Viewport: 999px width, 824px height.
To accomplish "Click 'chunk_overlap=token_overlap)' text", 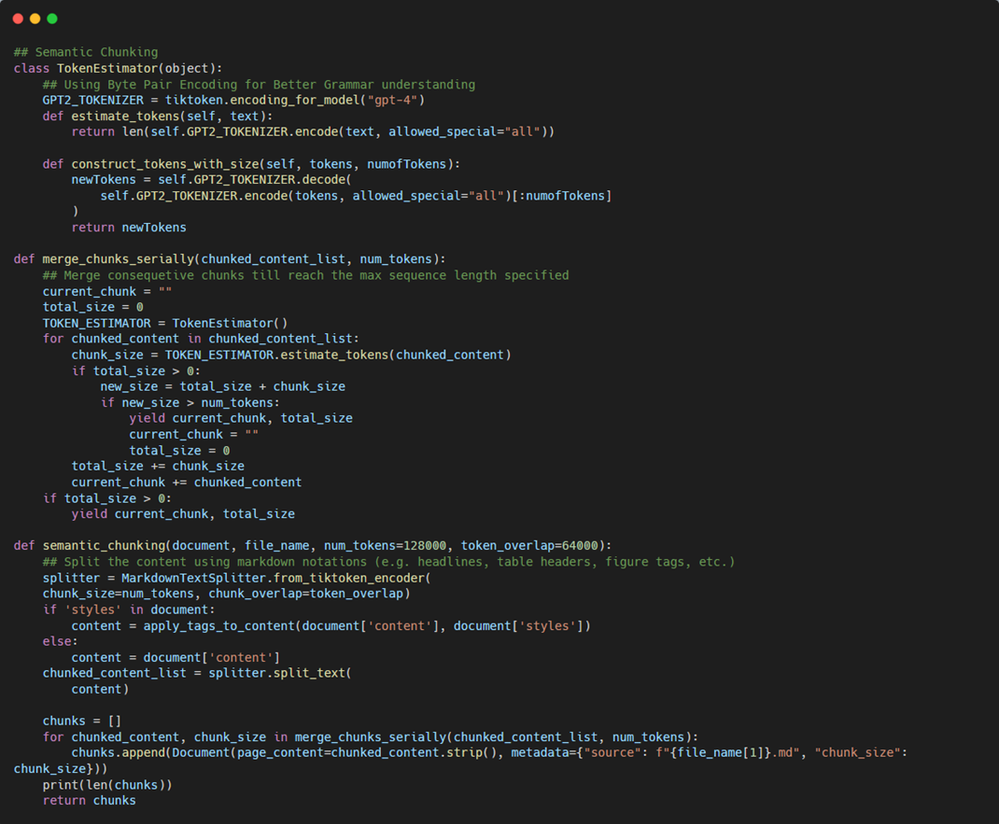I will [309, 593].
